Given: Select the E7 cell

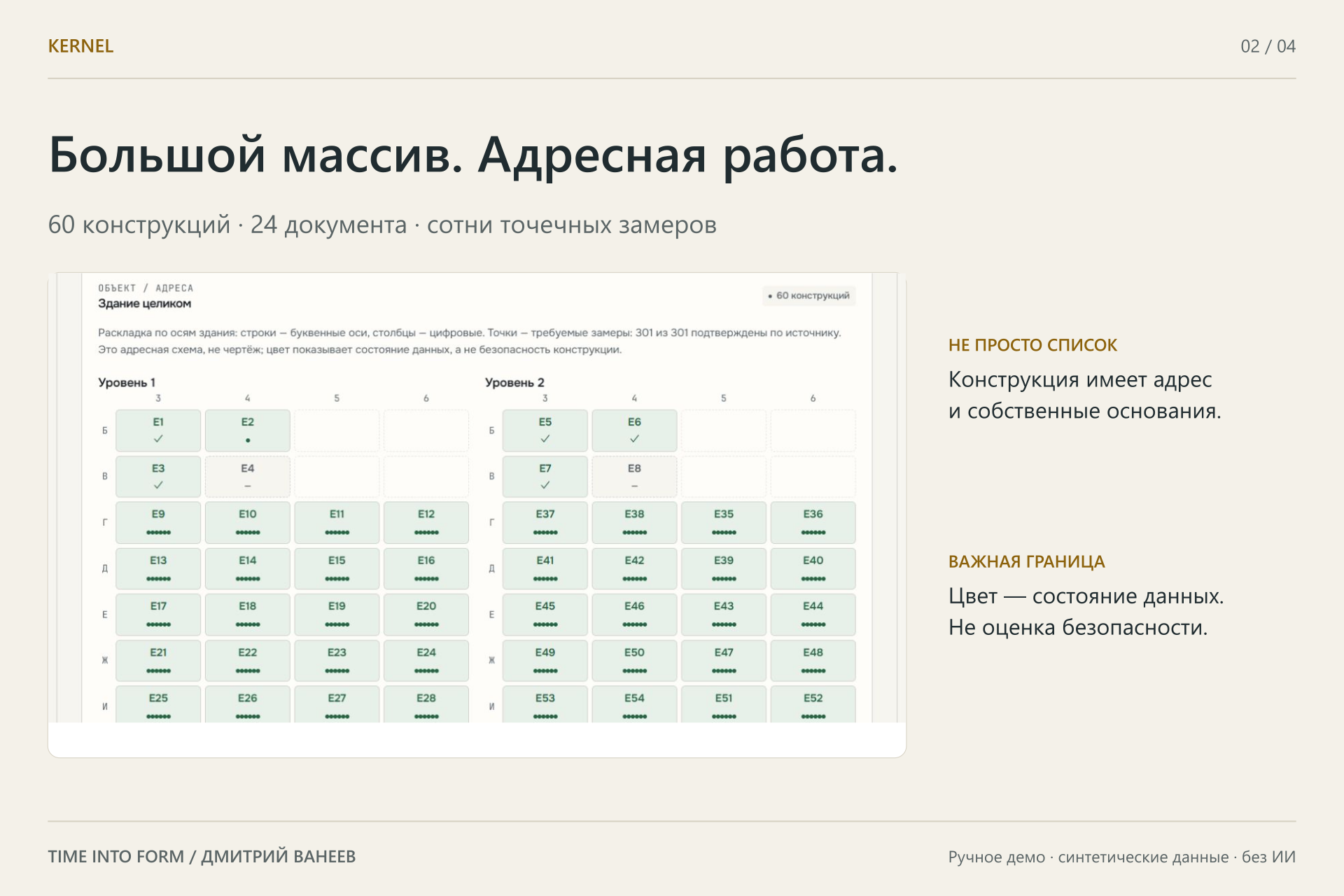Looking at the screenshot, I should [x=545, y=477].
